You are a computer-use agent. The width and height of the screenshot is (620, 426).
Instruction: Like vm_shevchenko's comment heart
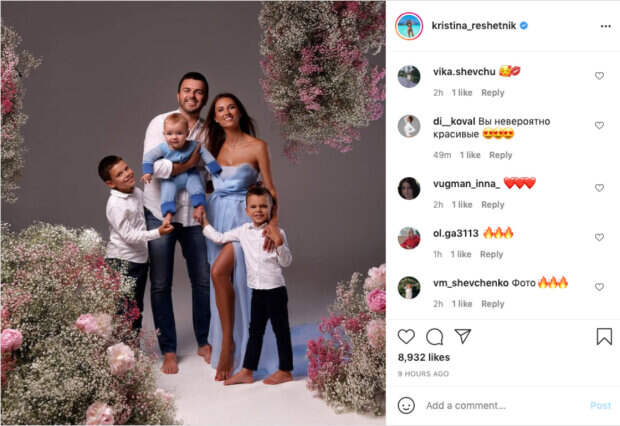point(599,287)
